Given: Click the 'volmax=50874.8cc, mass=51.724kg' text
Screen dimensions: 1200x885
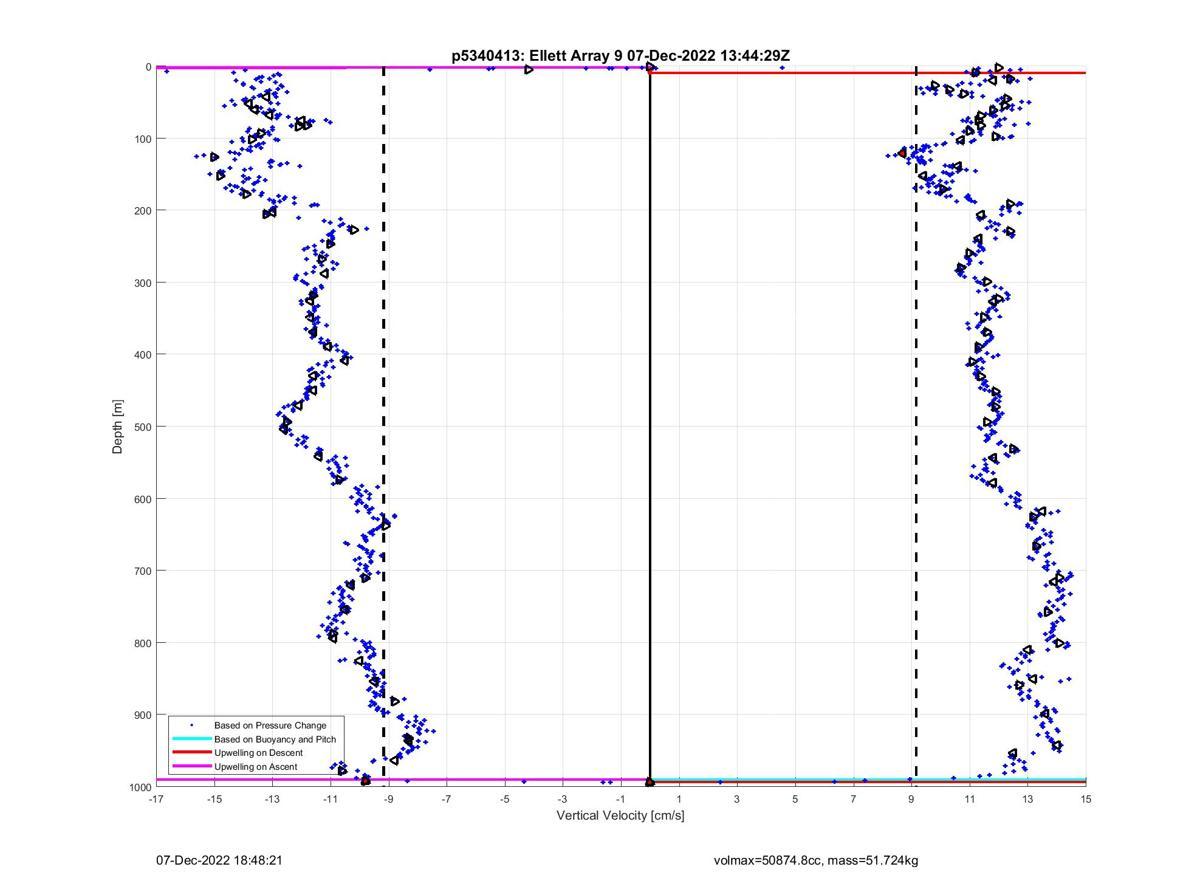Looking at the screenshot, I should tap(816, 860).
